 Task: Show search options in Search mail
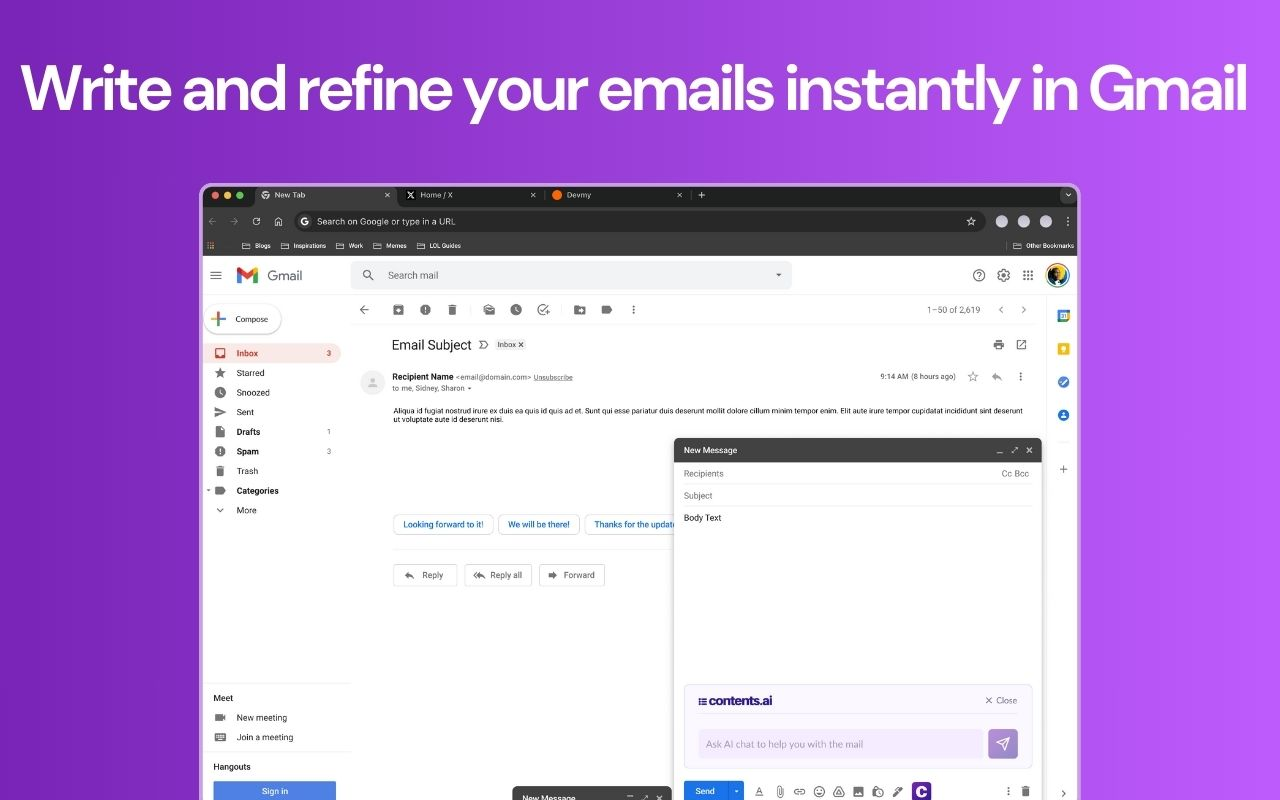click(779, 275)
